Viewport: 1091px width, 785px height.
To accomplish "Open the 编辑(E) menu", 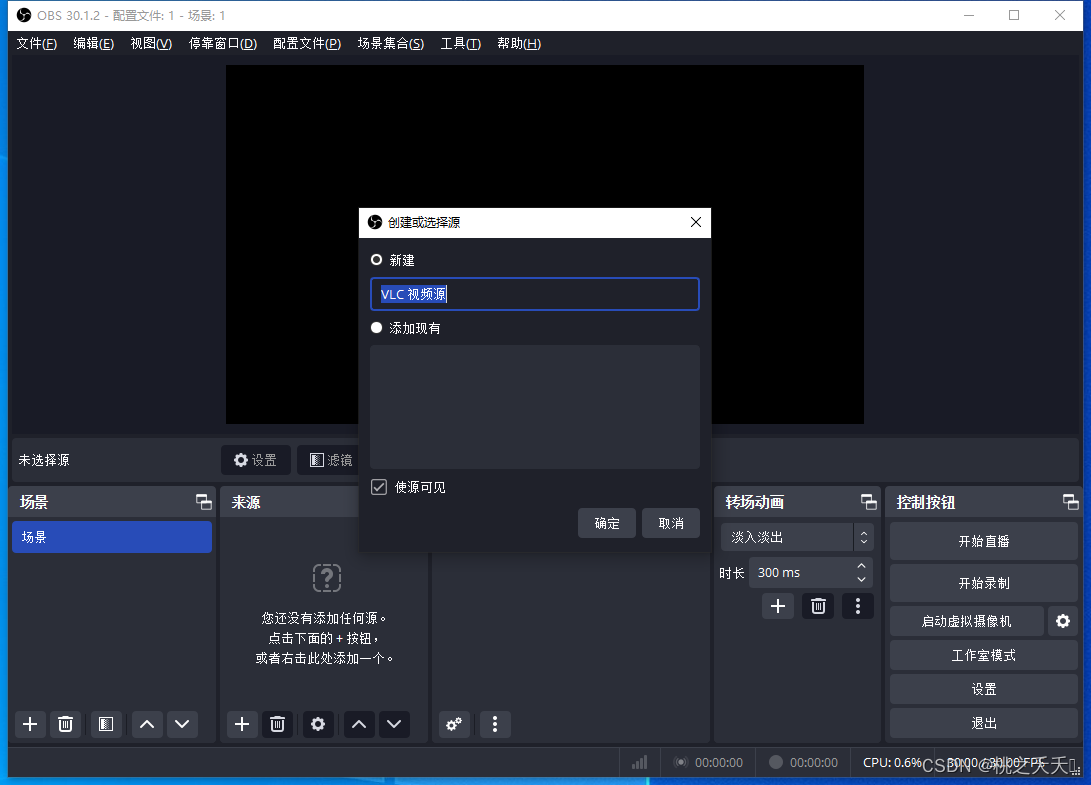I will point(93,44).
